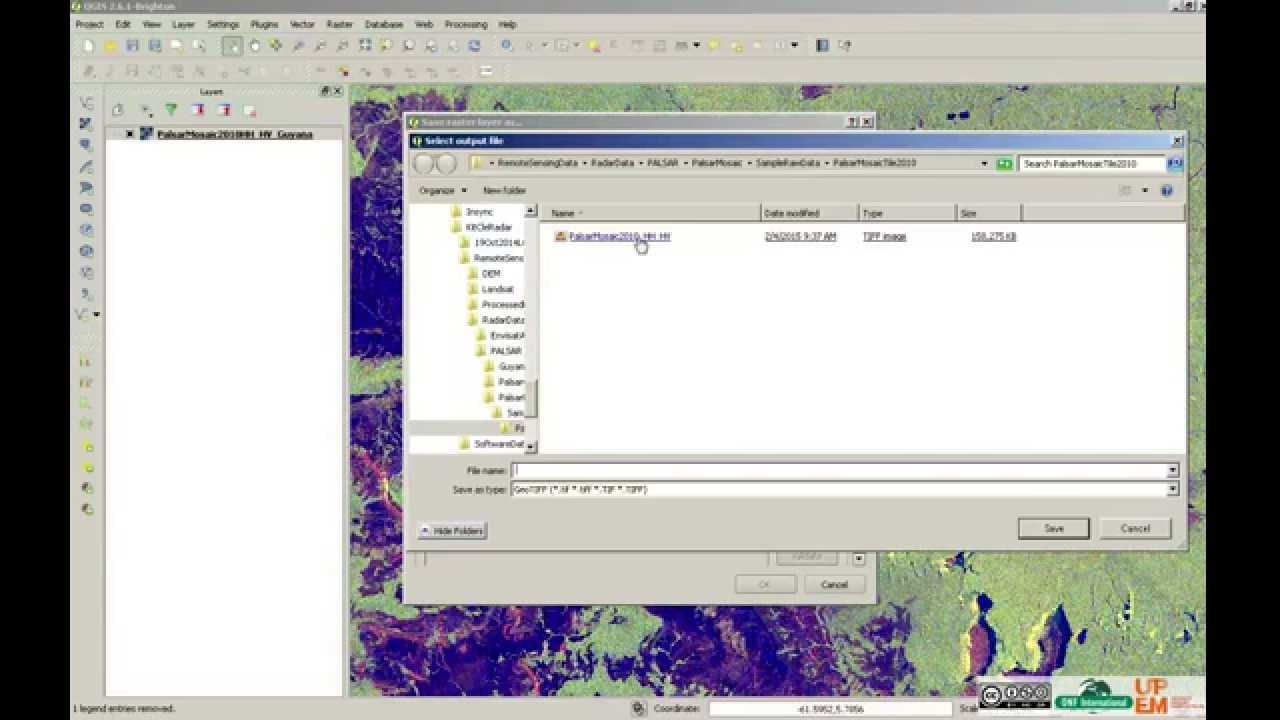Open the Processing menu

465,24
